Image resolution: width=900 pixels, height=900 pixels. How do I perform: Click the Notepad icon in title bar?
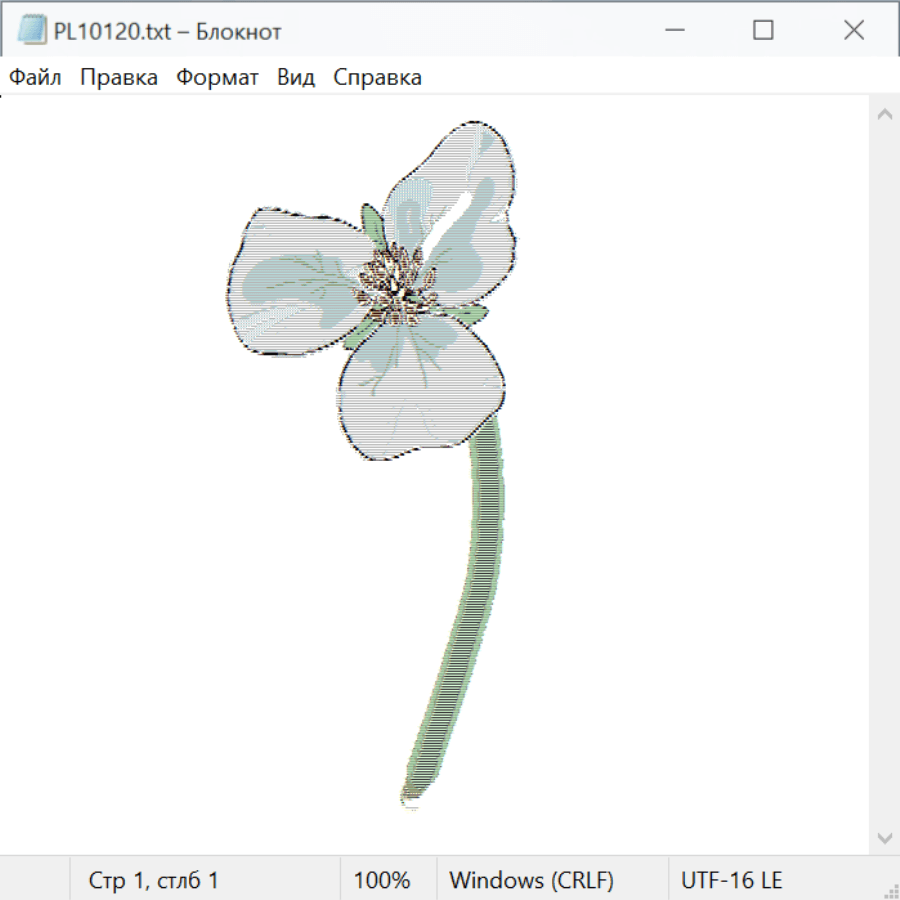click(33, 31)
